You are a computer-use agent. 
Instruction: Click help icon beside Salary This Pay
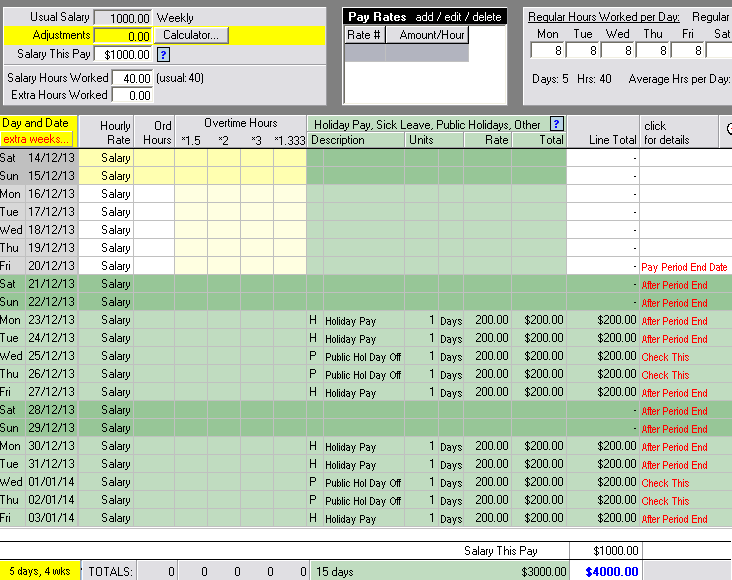pyautogui.click(x=164, y=54)
